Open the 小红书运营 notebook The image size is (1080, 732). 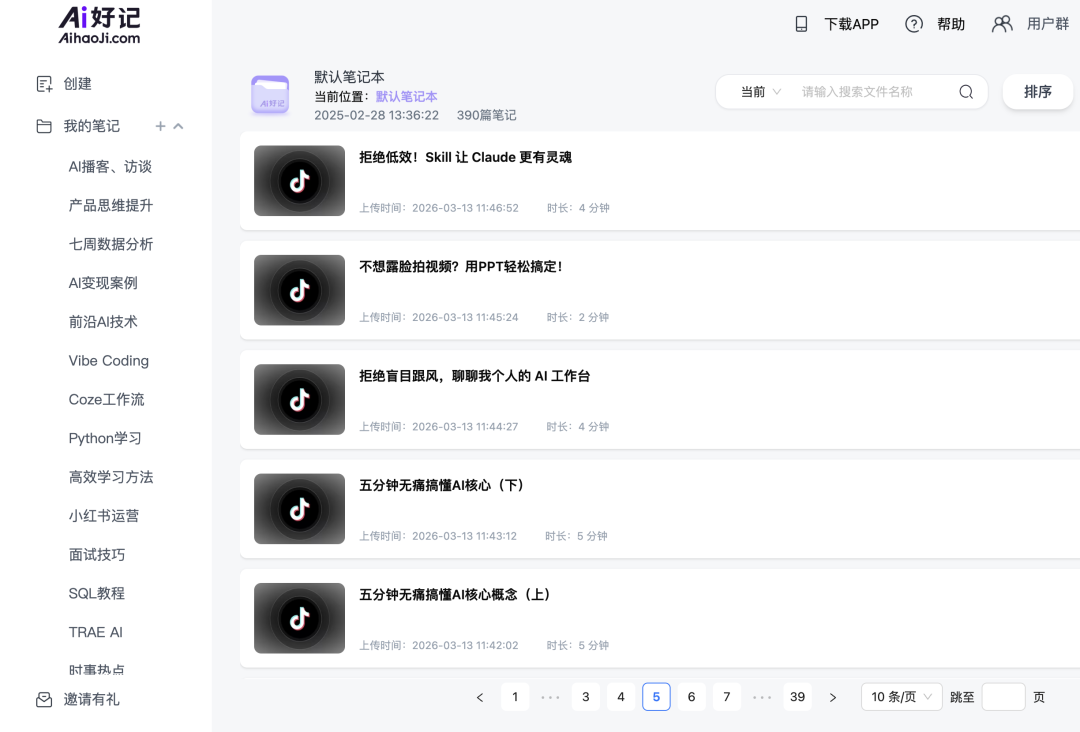(x=104, y=516)
